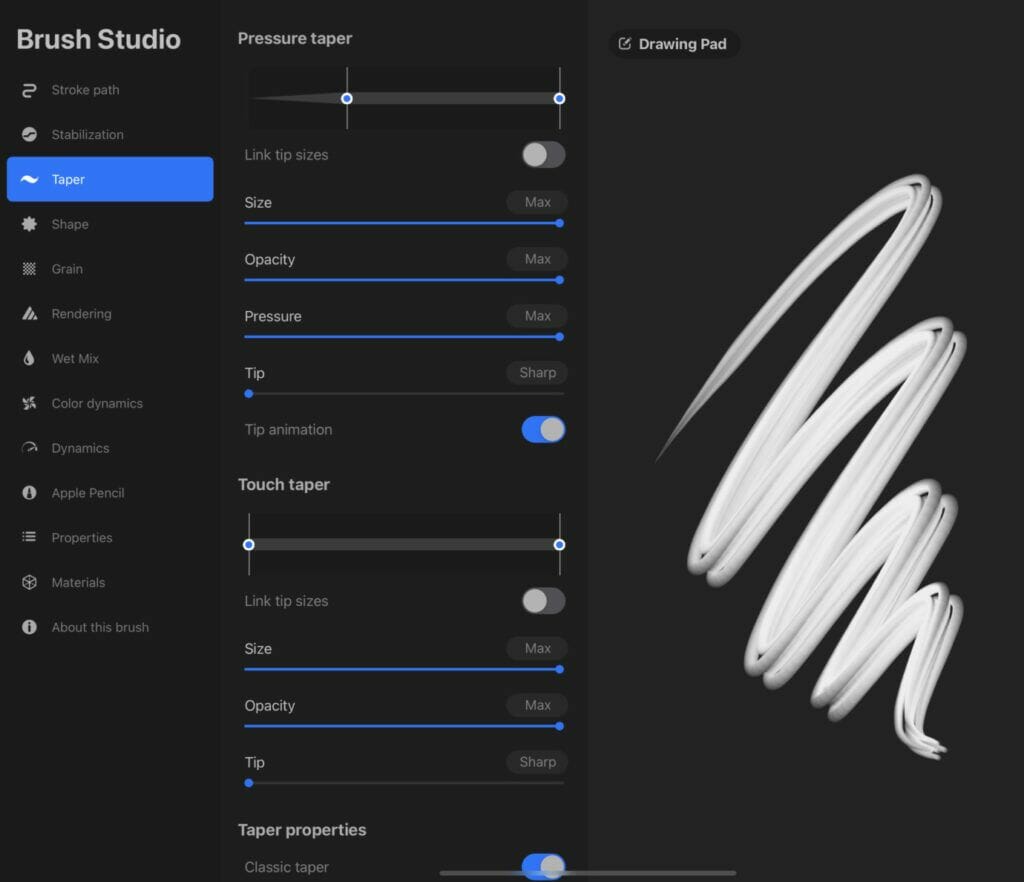This screenshot has height=882, width=1024.
Task: Open the Materials section
Action: coord(110,582)
